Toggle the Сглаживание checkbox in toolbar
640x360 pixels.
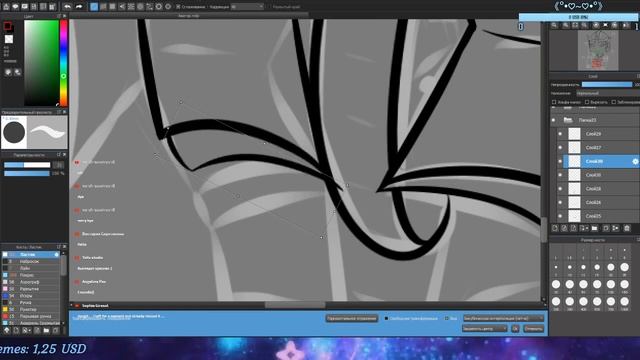click(x=178, y=7)
